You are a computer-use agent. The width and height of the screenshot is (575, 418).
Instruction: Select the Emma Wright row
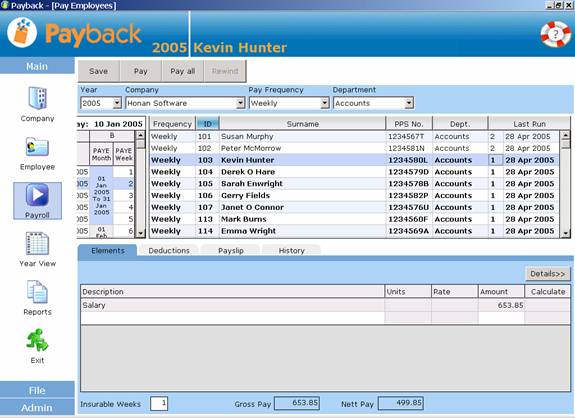click(354, 231)
